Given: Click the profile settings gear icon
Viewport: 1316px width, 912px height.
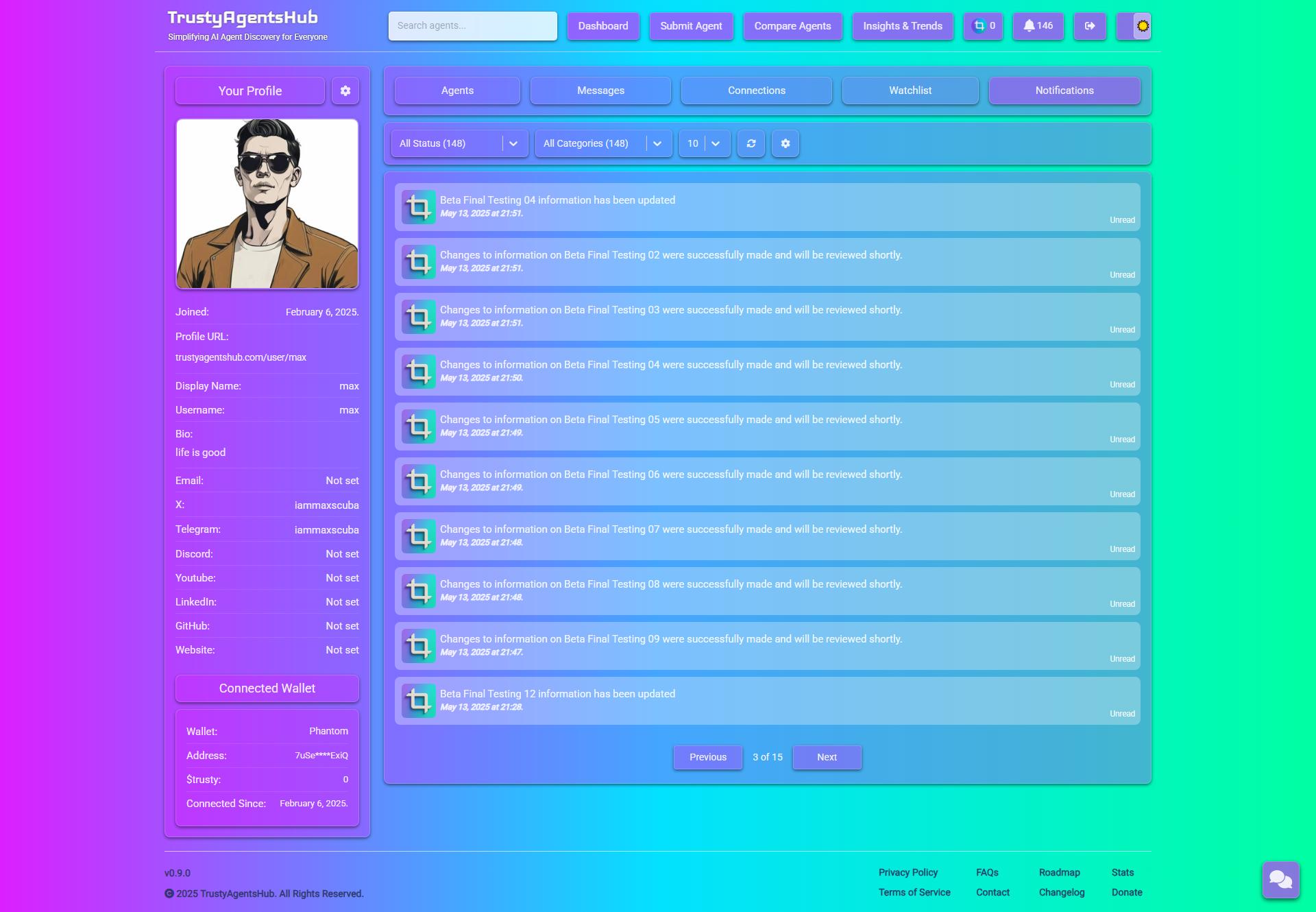Looking at the screenshot, I should [x=345, y=91].
